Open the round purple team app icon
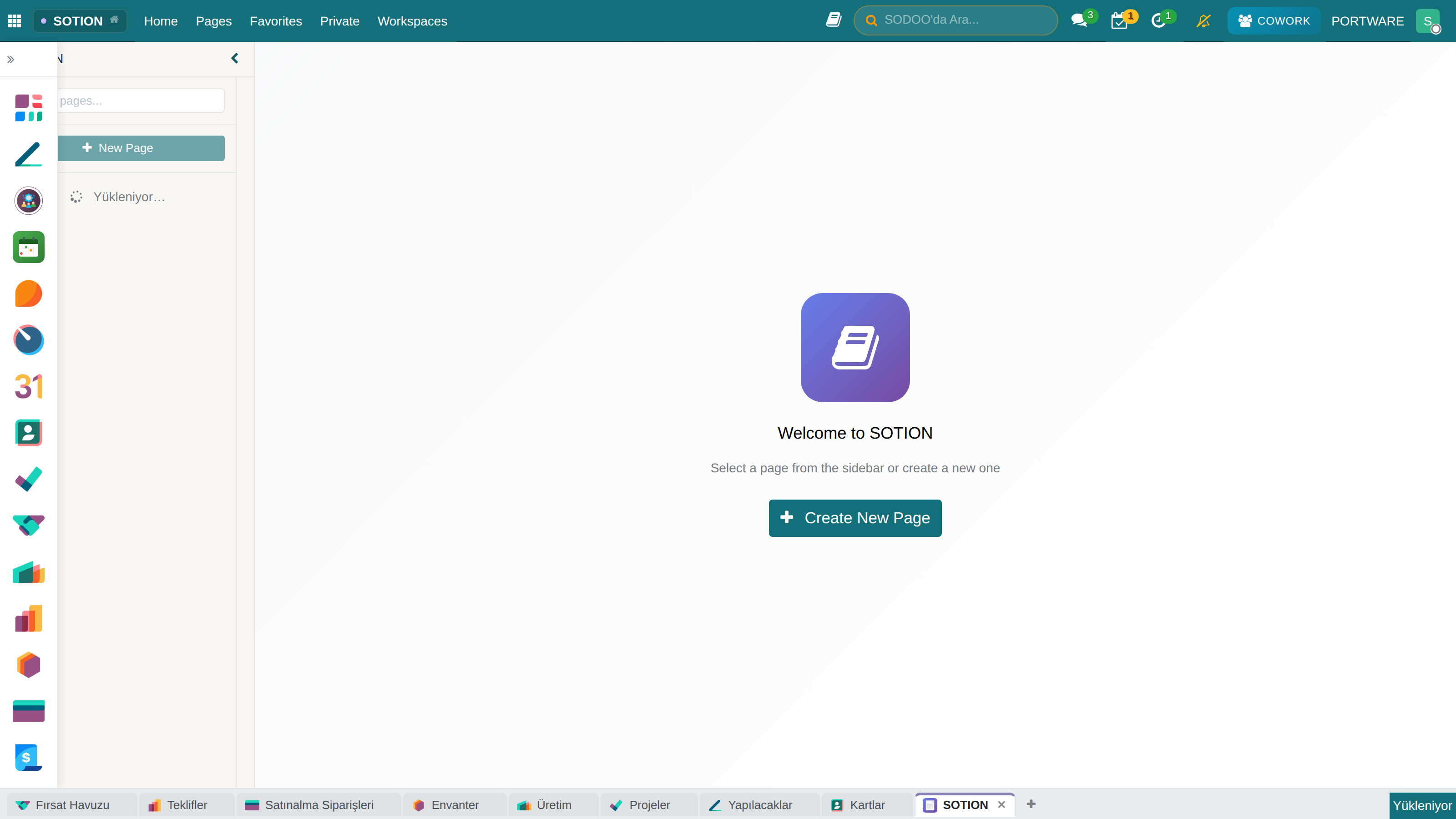Screen dimensions: 1456x819 [x=29, y=201]
